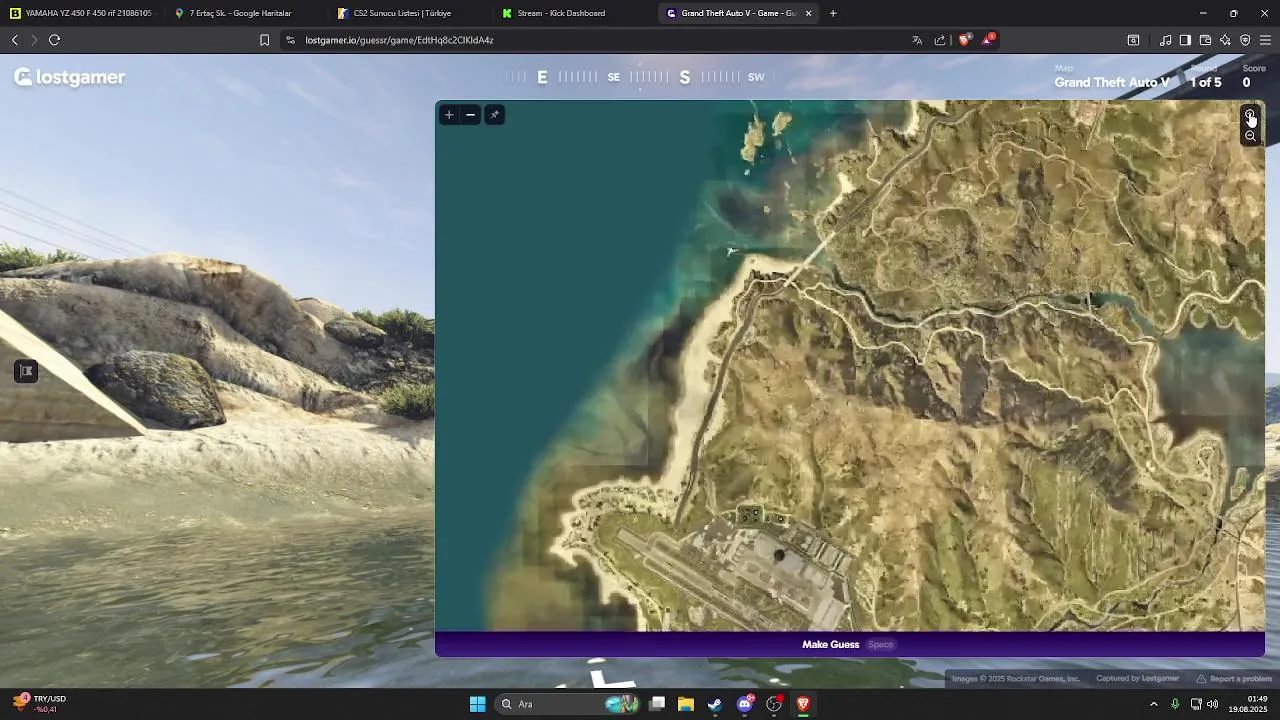The height and width of the screenshot is (720, 1280).
Task: Show hidden system tray icons
Action: tap(1154, 704)
